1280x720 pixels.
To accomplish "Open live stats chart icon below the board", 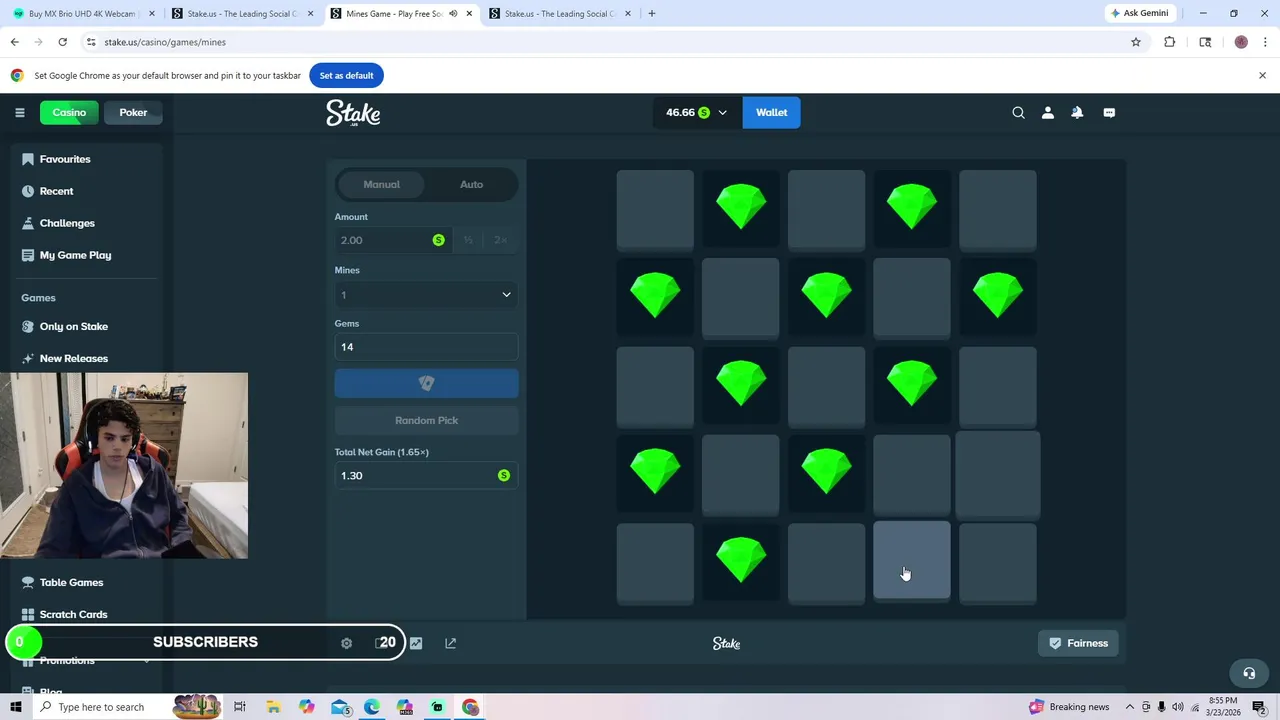I will (x=416, y=643).
